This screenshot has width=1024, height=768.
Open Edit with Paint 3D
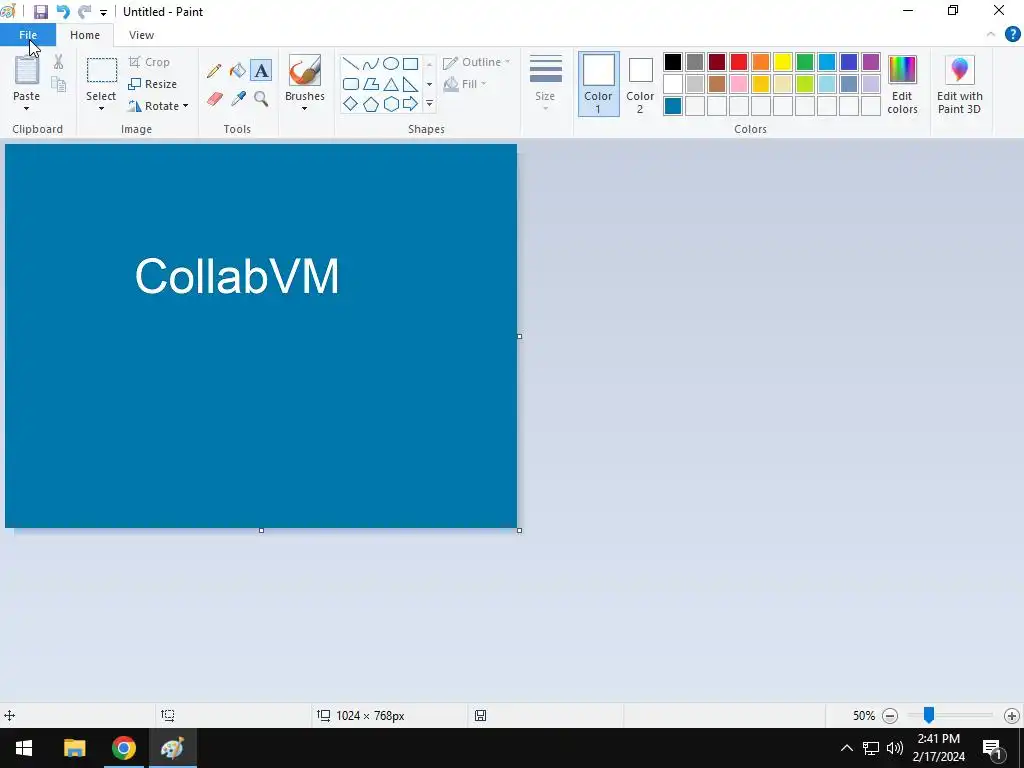tap(959, 84)
